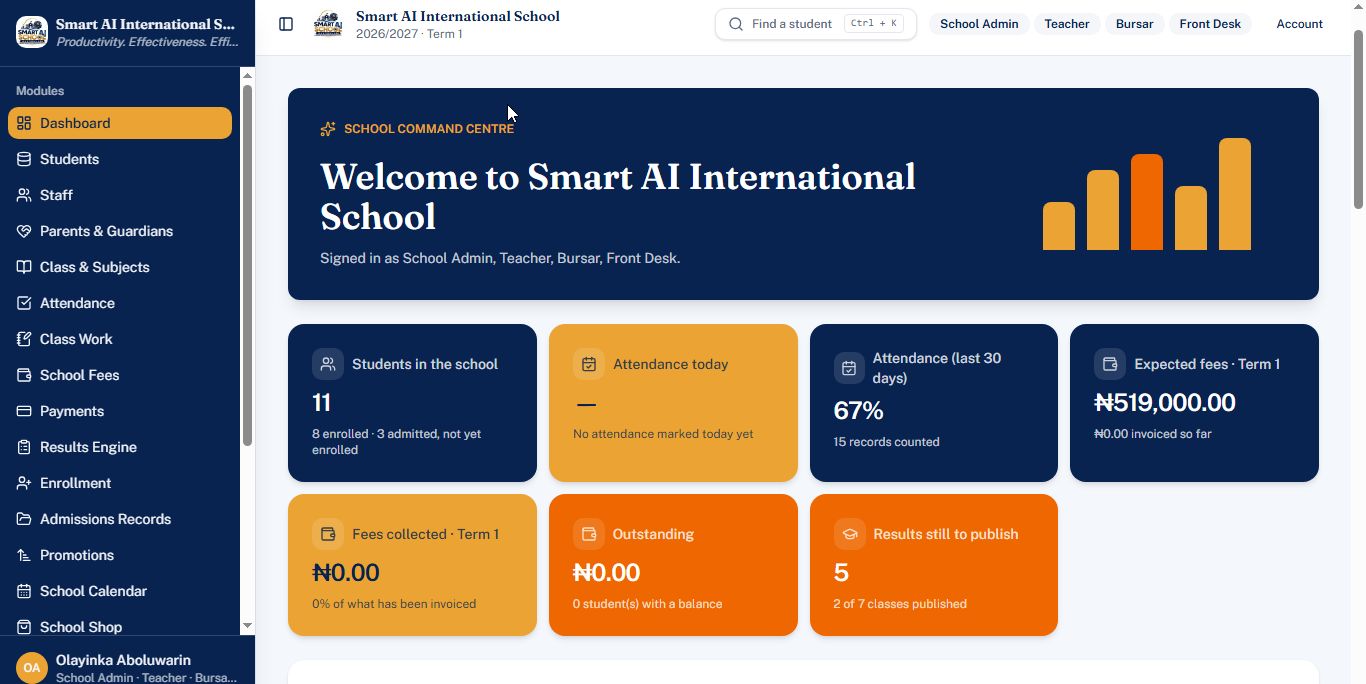This screenshot has width=1366, height=684.
Task: Click the 2026/2027 · Term 1 text
Action: click(409, 34)
